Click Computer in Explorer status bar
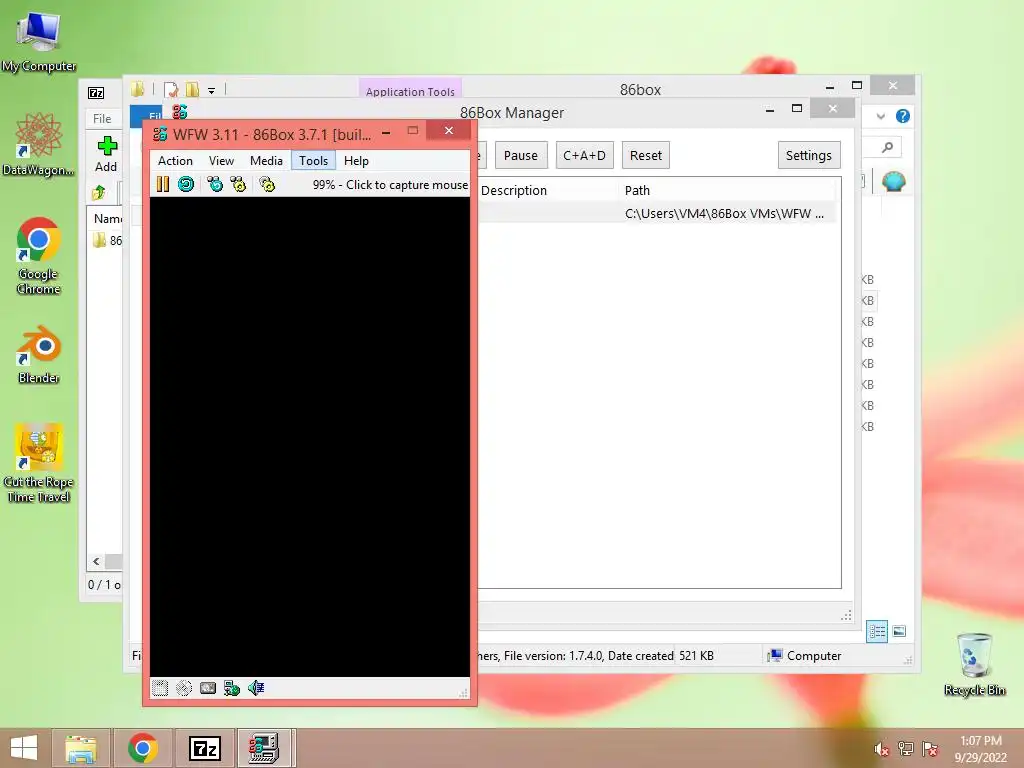 point(805,656)
